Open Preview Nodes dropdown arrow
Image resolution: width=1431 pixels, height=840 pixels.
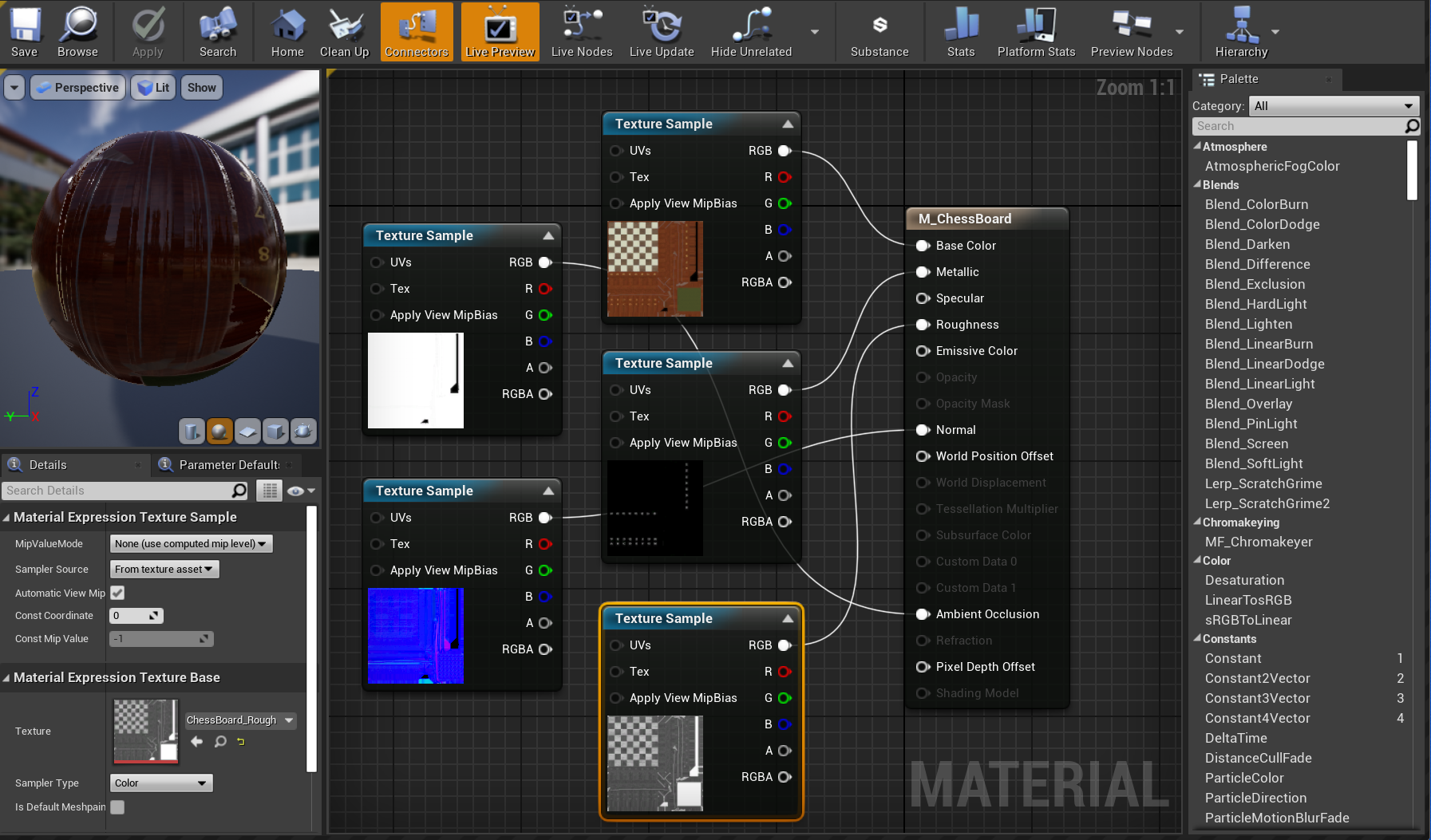click(1180, 32)
